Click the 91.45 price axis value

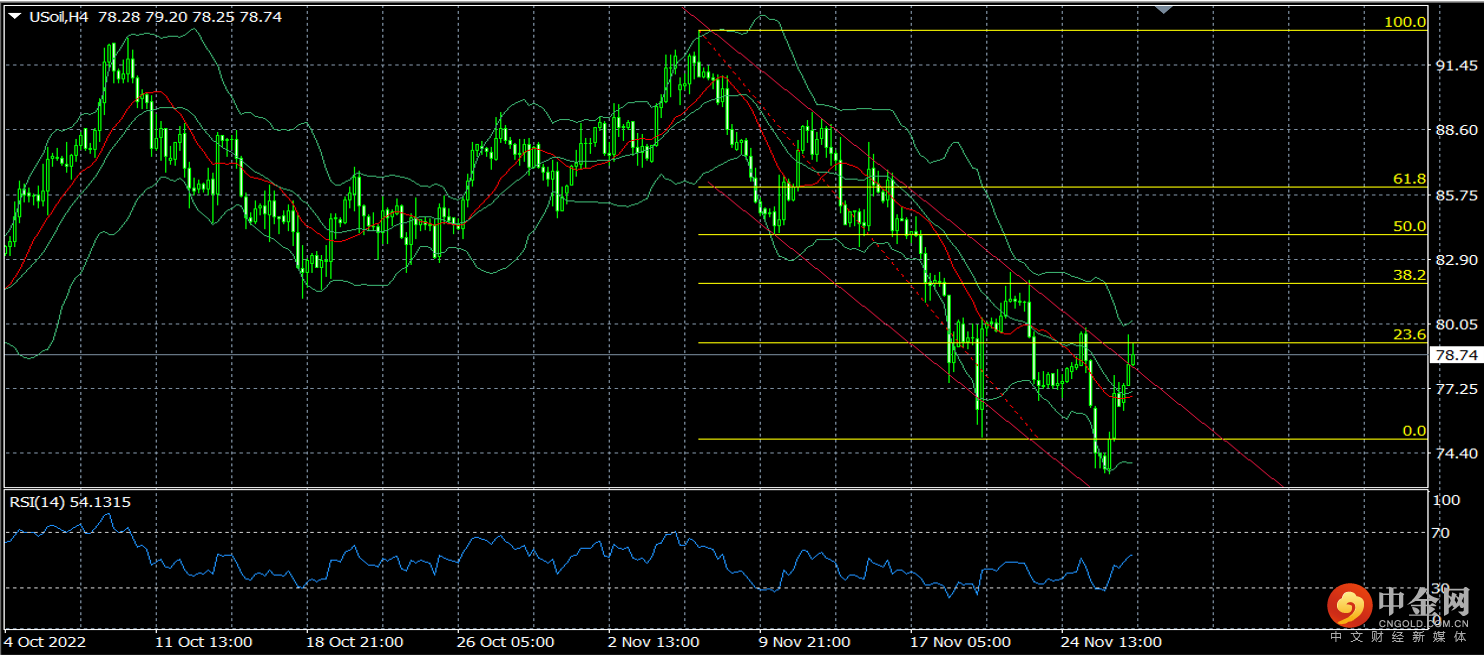pyautogui.click(x=1455, y=66)
